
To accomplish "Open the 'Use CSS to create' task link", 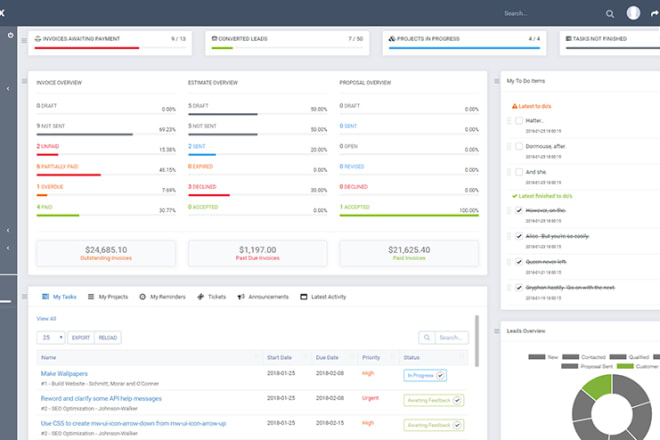I will [133, 423].
